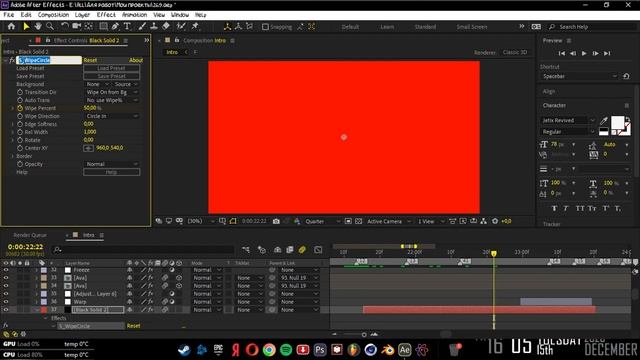Open the Opacity Normal dropdown
The image size is (640, 360).
point(112,164)
